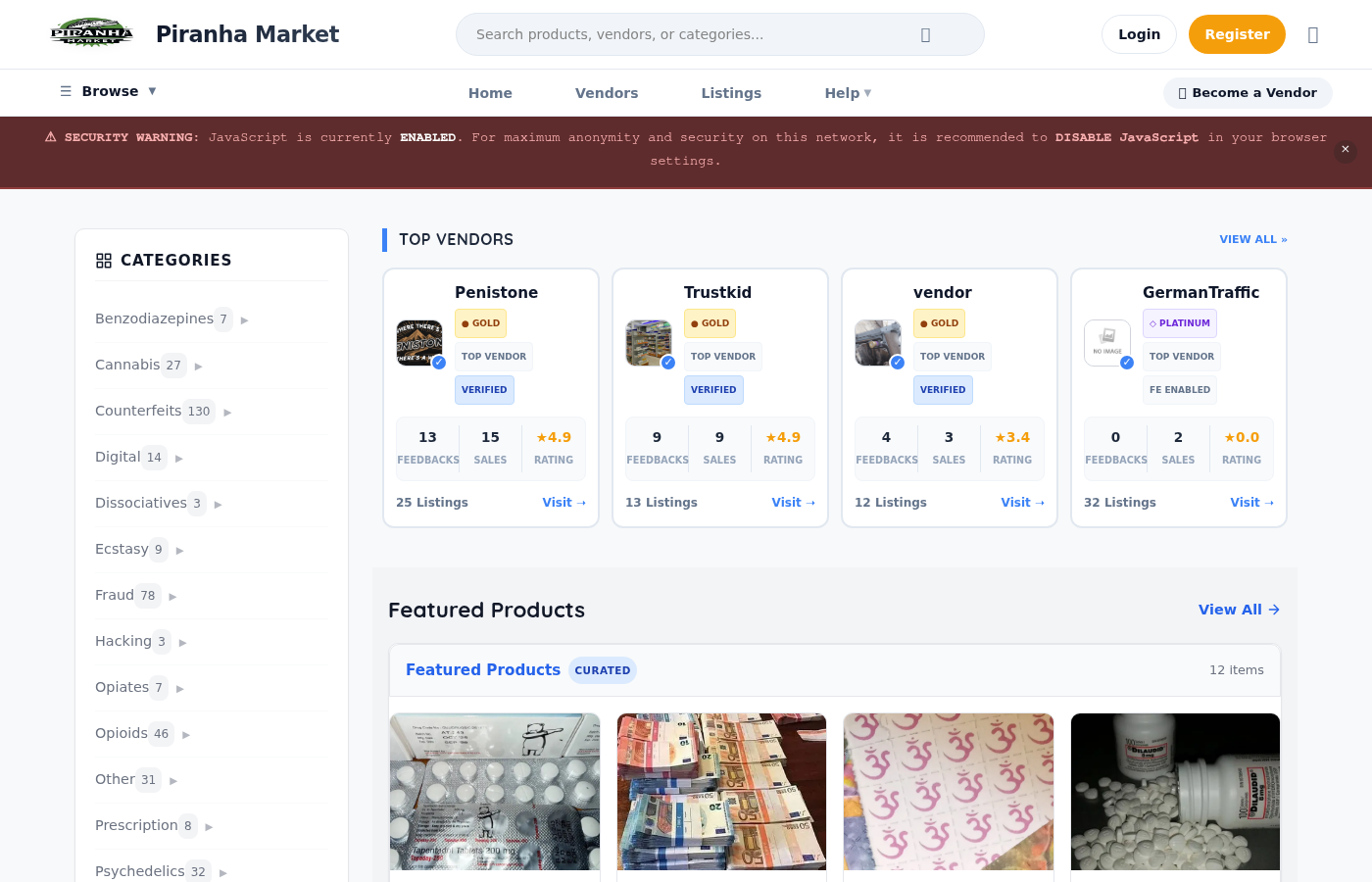The height and width of the screenshot is (882, 1372).
Task: Click the GermanTraffic vendor name
Action: pos(1200,292)
